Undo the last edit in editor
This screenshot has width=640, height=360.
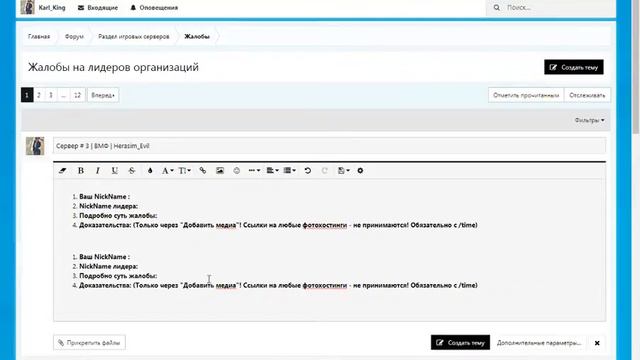(x=308, y=171)
